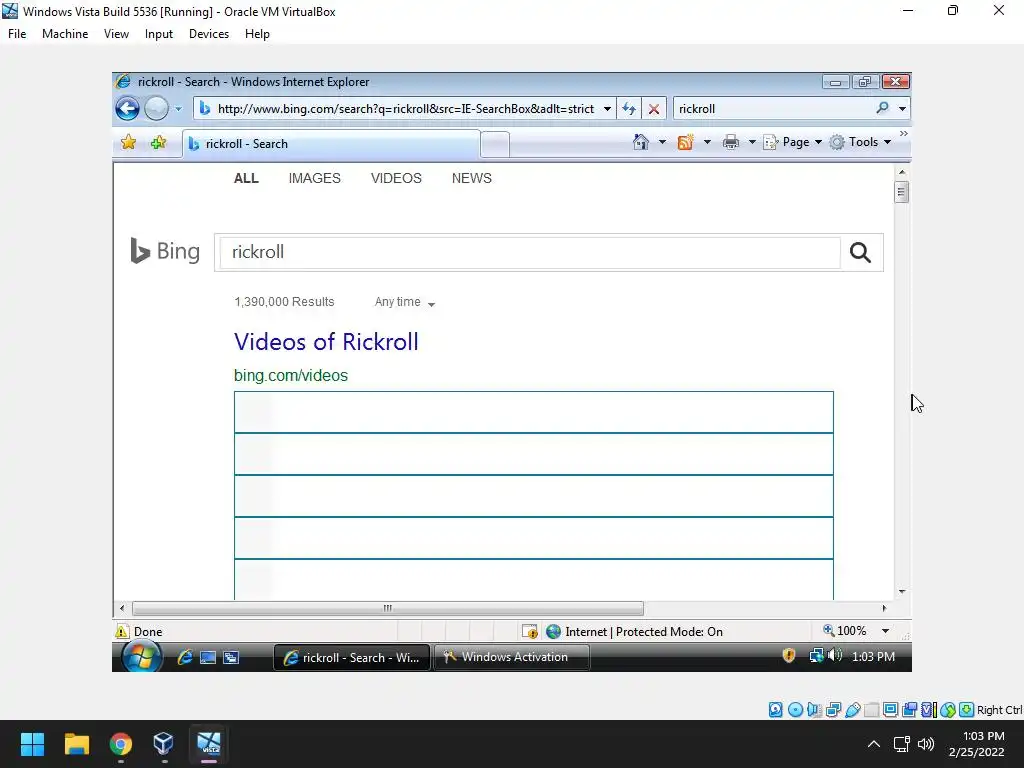Expand the recent pages dropdown arrow
Screen dimensions: 1024x768
178,109
